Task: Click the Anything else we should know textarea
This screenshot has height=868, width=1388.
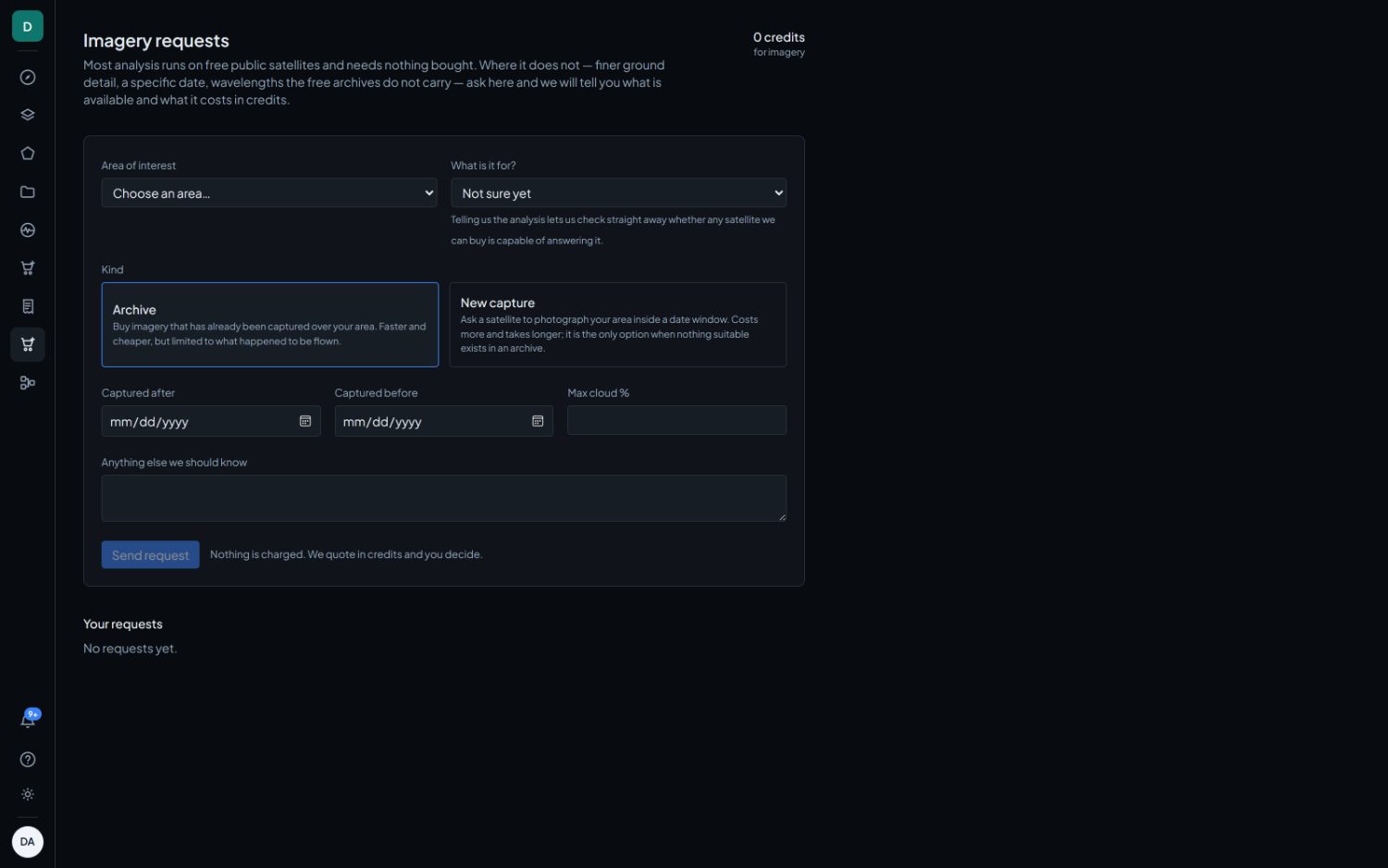Action: pyautogui.click(x=444, y=499)
